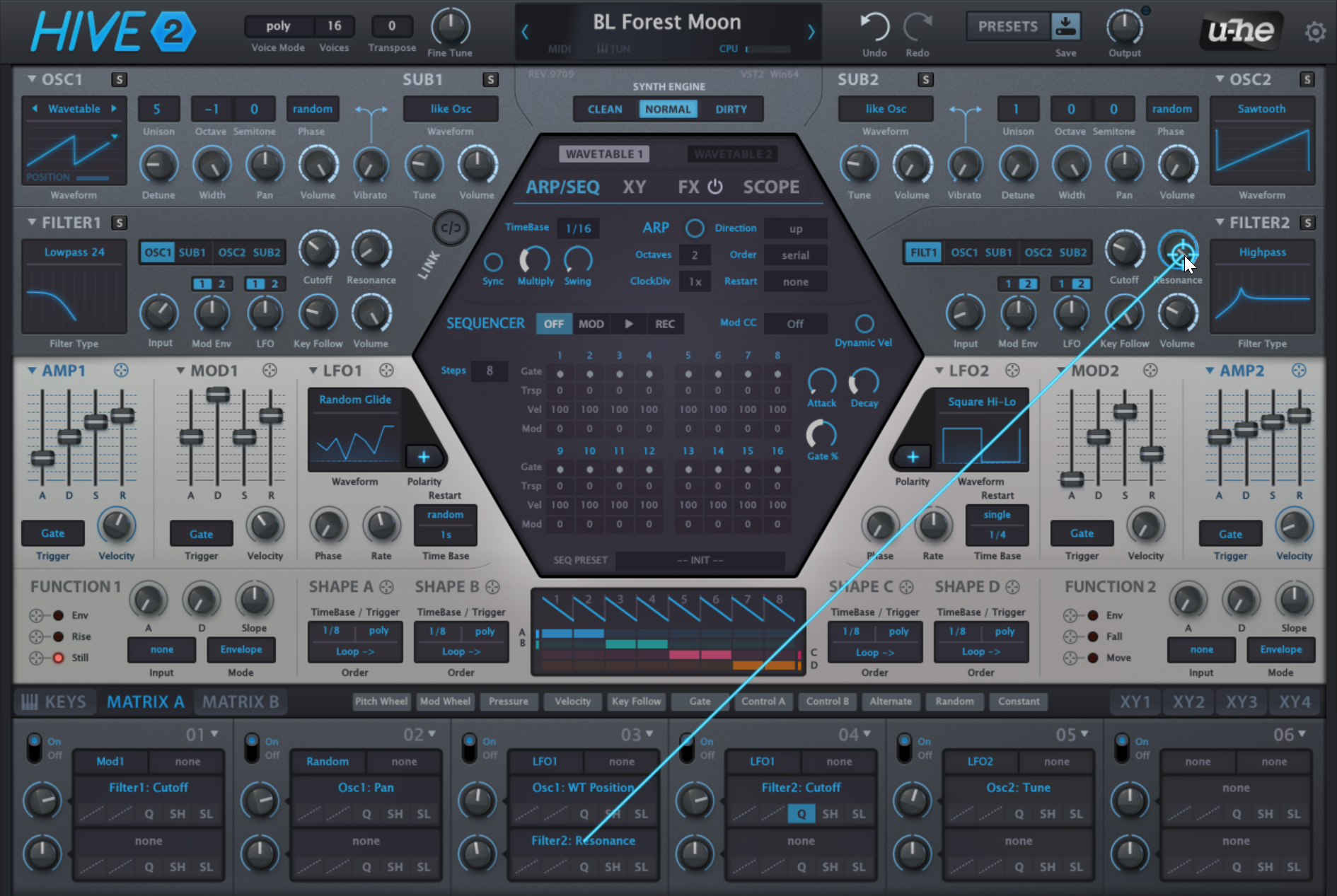Viewport: 1337px width, 896px height.
Task: Switch to the ARP/SEQ tab
Action: (562, 187)
